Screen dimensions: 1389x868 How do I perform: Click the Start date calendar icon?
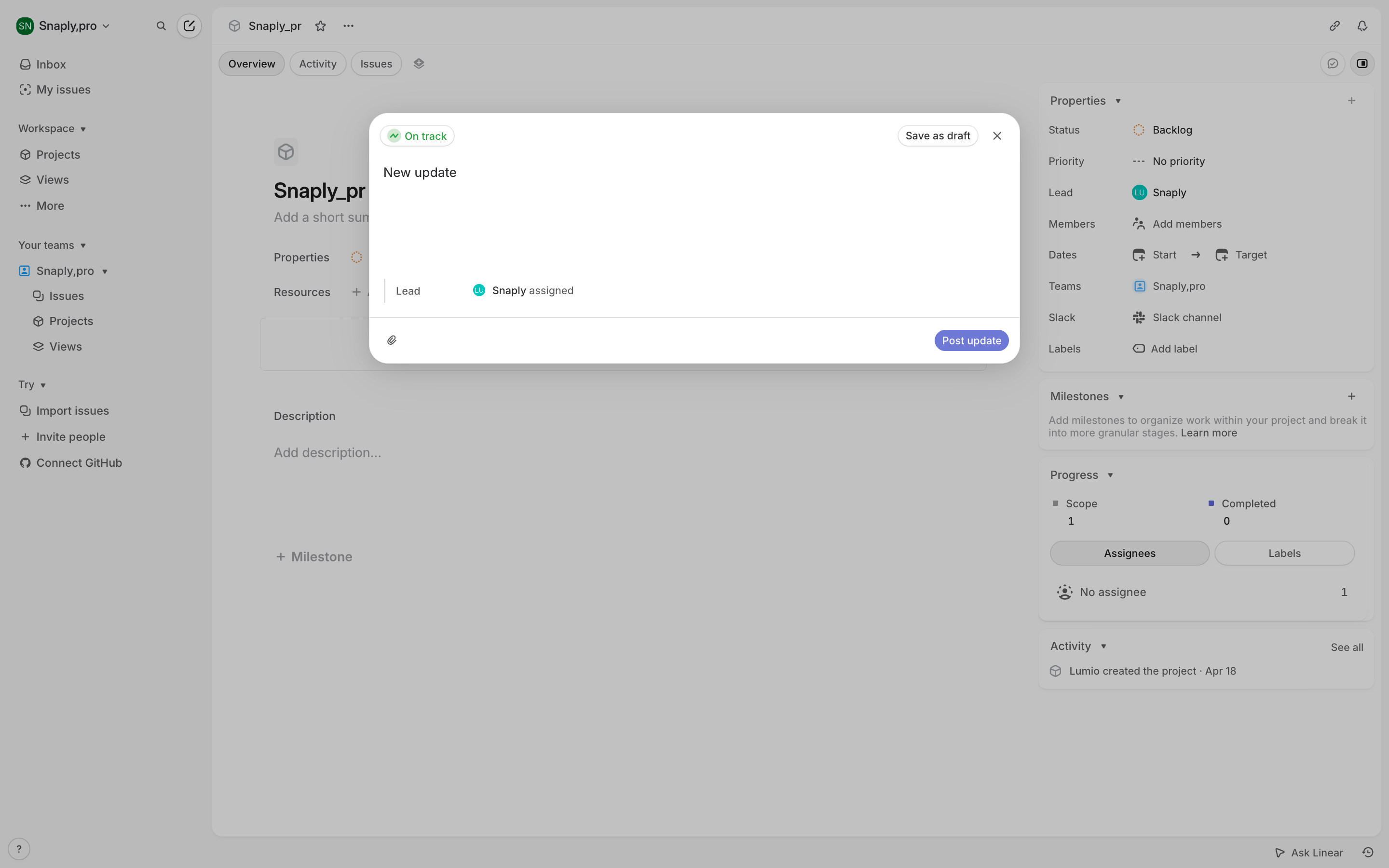(1139, 255)
